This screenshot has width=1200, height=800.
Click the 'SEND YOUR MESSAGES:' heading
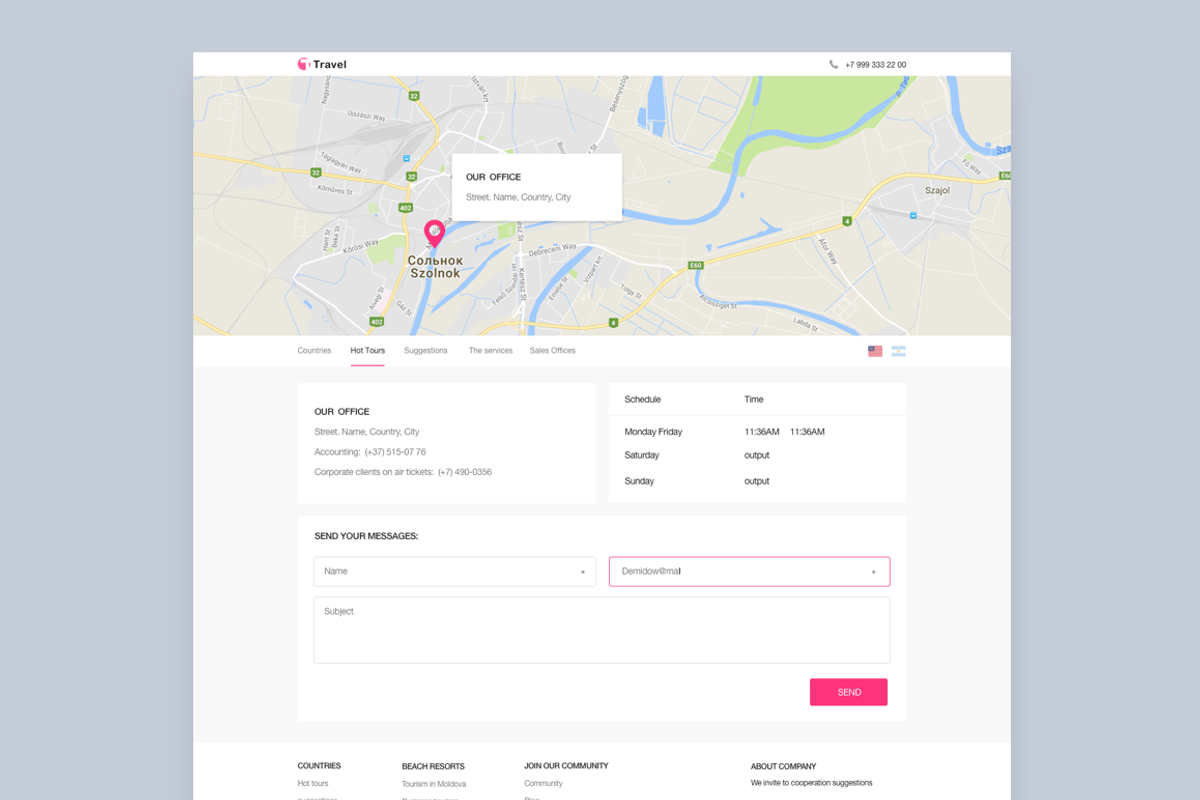point(366,536)
